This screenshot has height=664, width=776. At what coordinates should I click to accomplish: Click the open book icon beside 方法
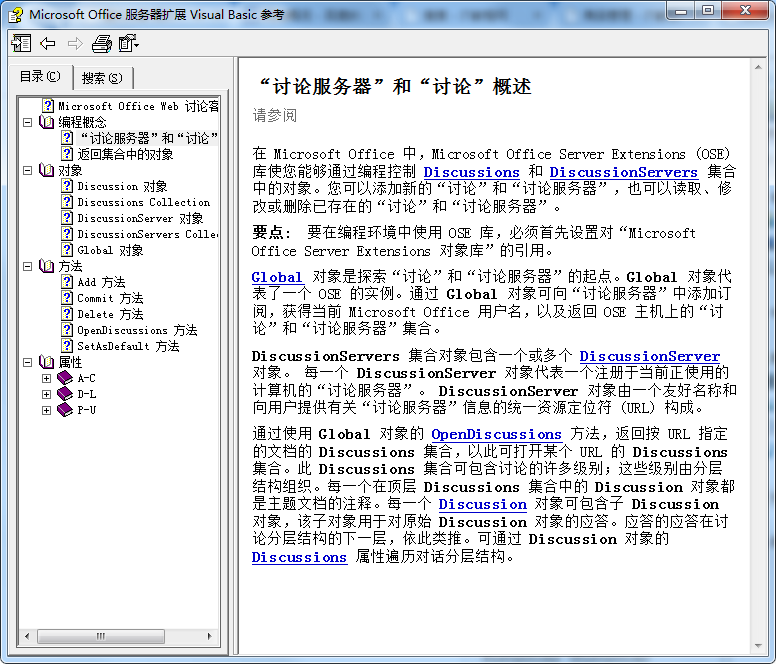[46, 266]
